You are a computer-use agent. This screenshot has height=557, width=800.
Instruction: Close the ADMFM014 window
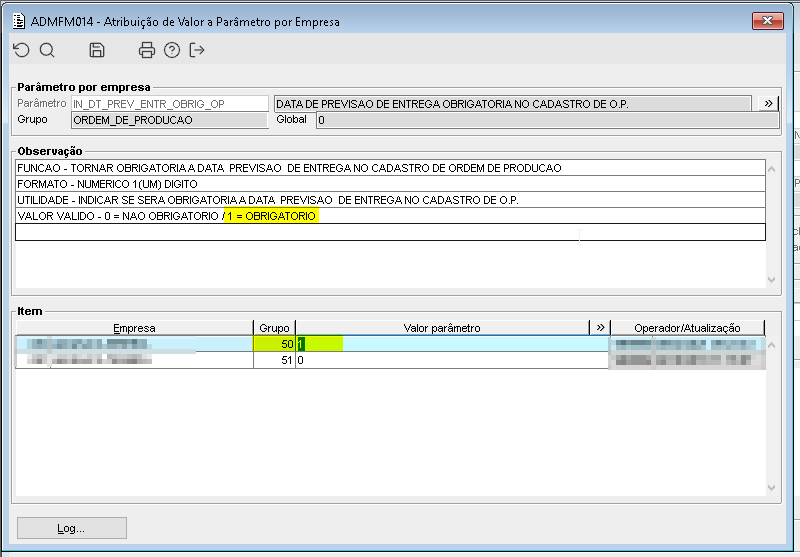[x=767, y=21]
